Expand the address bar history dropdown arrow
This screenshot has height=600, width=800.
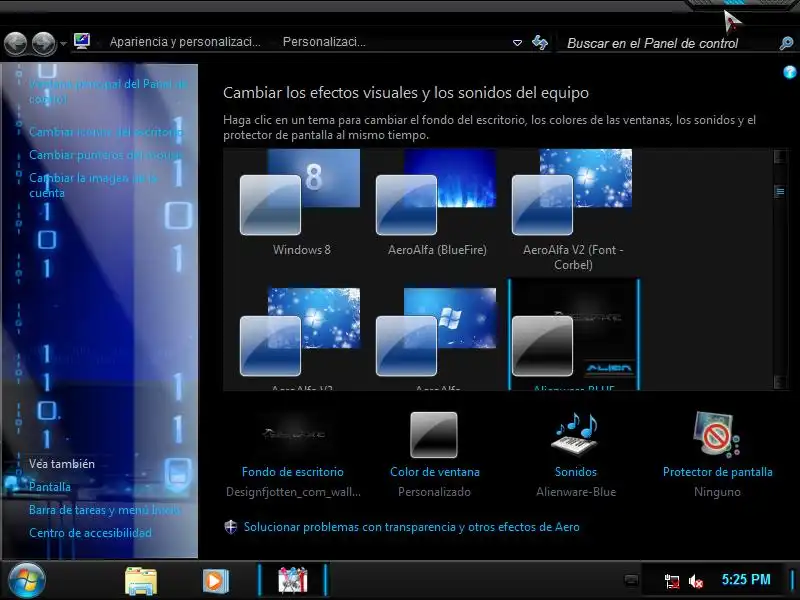517,43
